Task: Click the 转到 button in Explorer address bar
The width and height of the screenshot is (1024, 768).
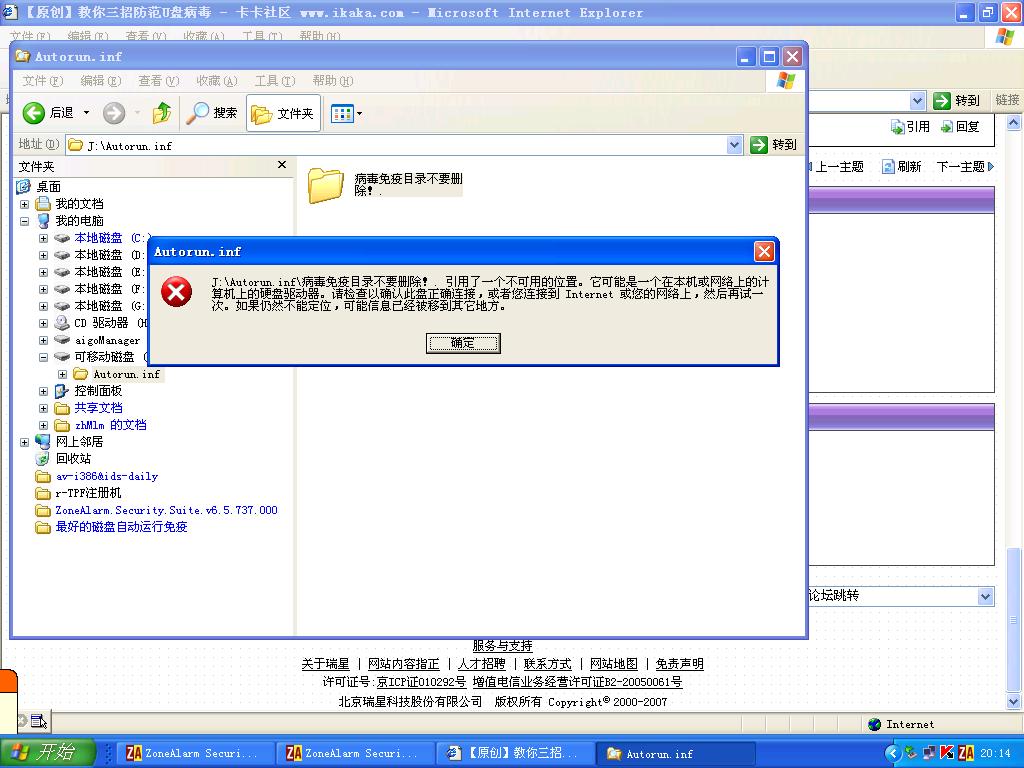Action: [x=774, y=145]
